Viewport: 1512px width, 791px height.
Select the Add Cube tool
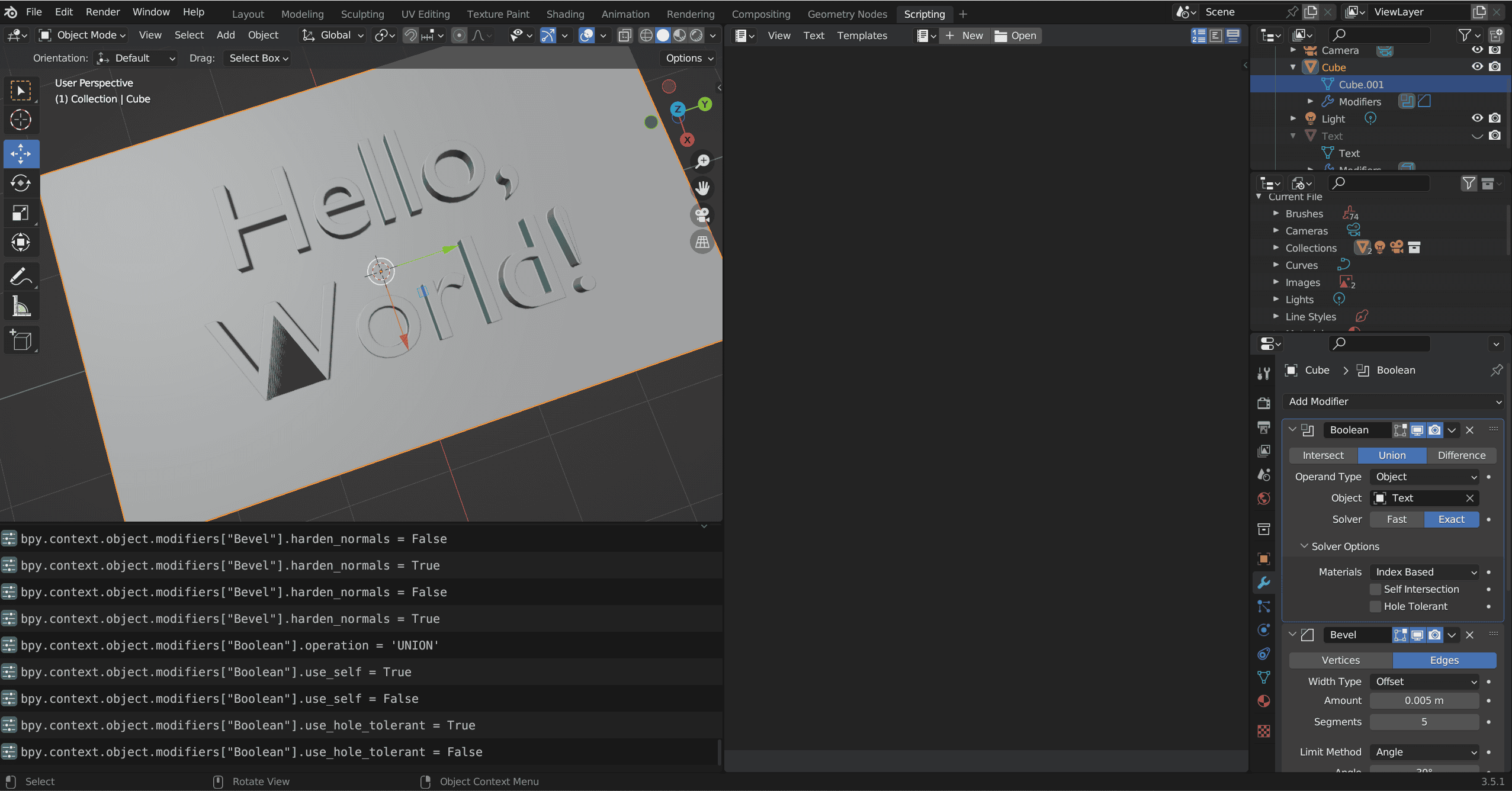pyautogui.click(x=21, y=340)
